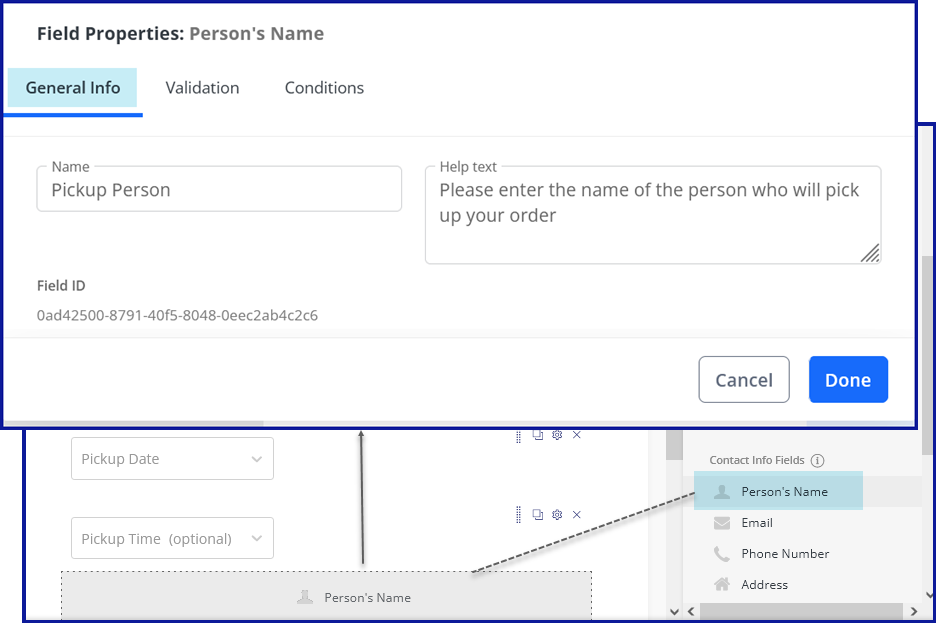This screenshot has height=623, width=936.
Task: Click the Done button
Action: tap(848, 379)
